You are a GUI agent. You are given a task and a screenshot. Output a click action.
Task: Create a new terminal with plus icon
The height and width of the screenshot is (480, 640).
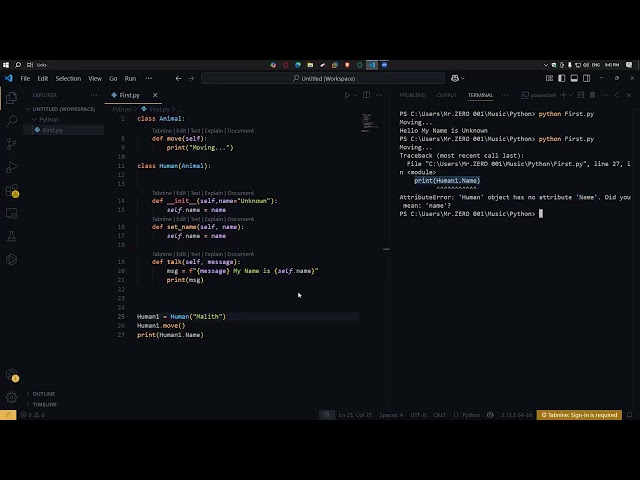point(563,95)
